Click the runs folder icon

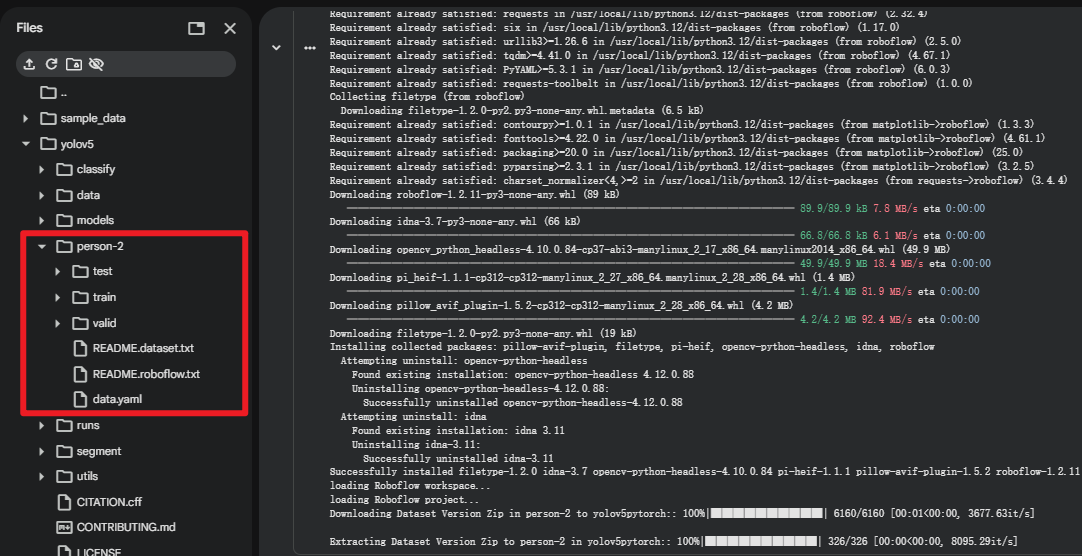point(65,425)
